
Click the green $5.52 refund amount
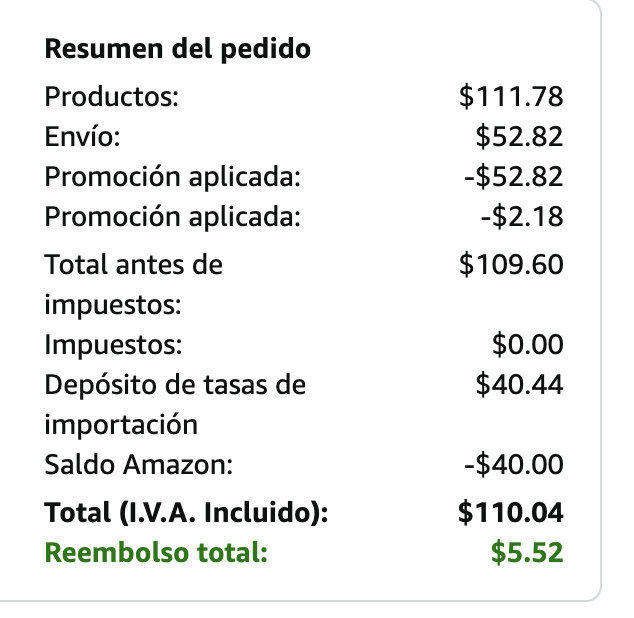(527, 552)
